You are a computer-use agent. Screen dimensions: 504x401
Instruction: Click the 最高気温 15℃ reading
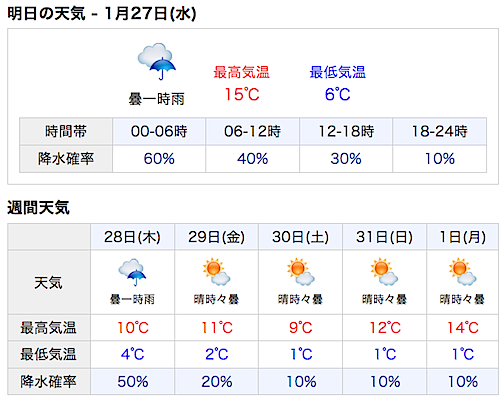[x=242, y=94]
